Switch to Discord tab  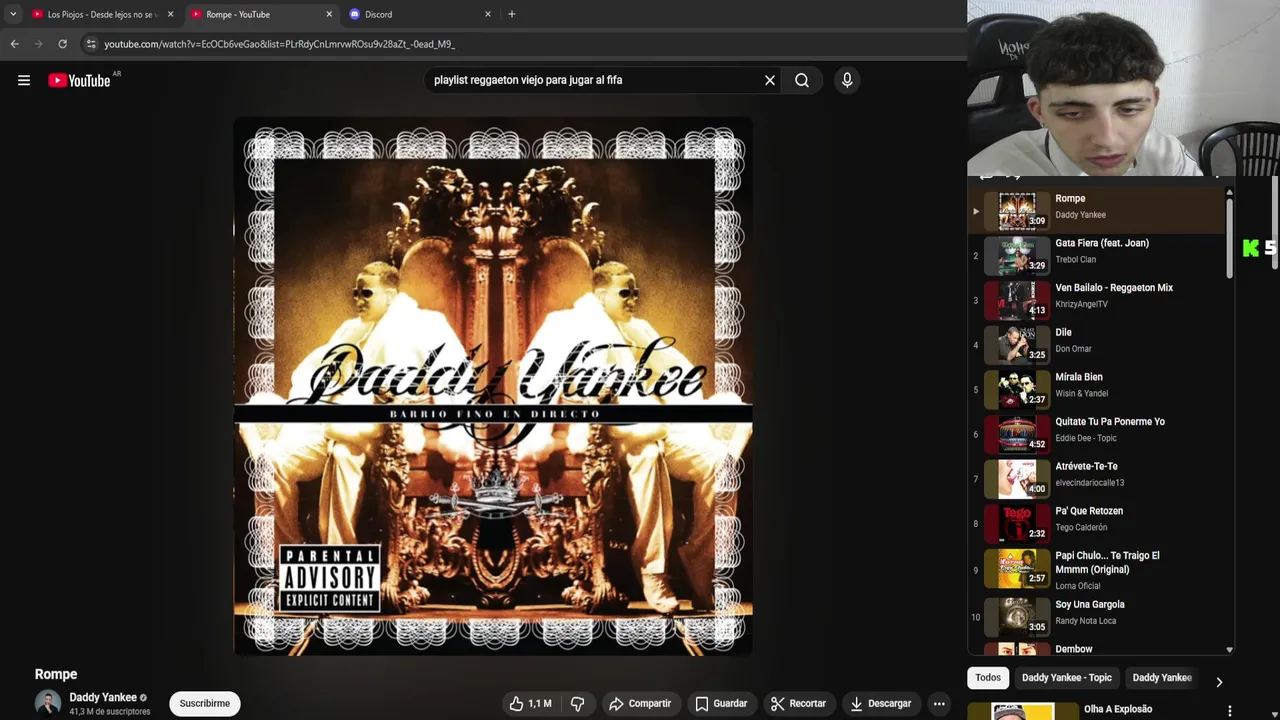(420, 14)
